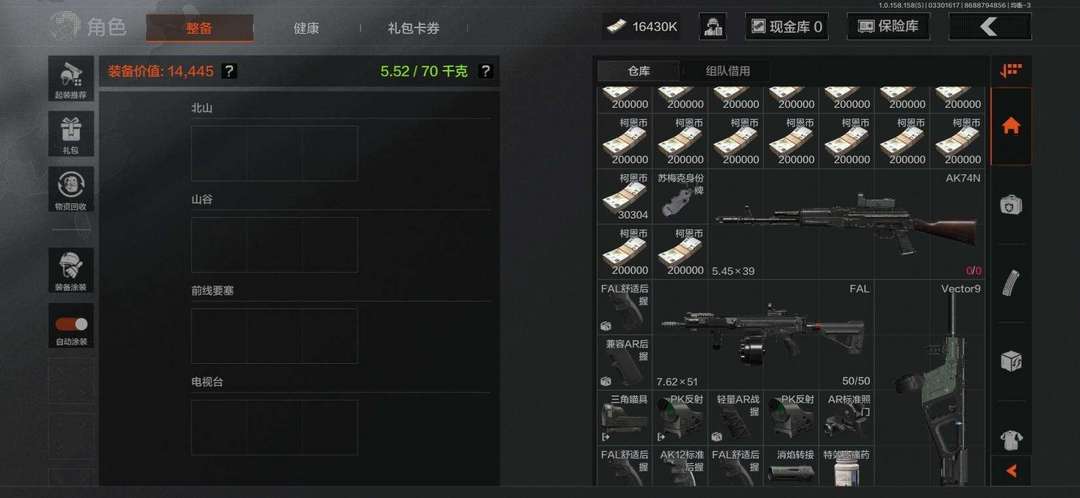The width and height of the screenshot is (1080, 498).
Task: Open the 组队借用 warehouse tab
Action: [727, 71]
